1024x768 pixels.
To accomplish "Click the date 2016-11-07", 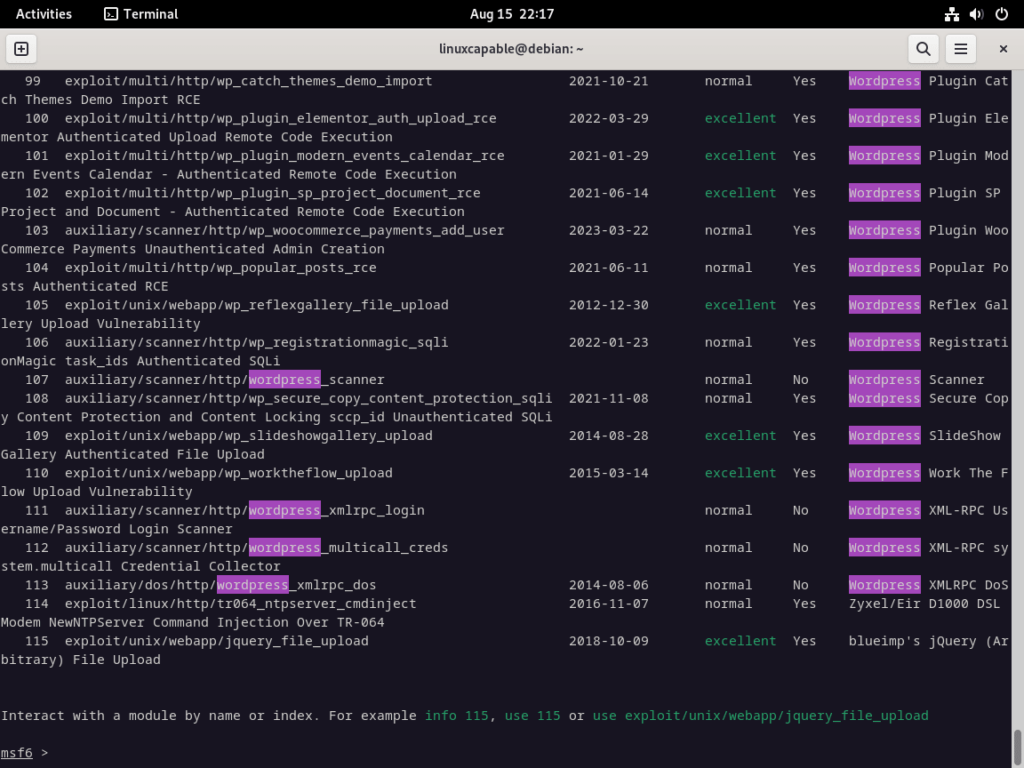I will pyautogui.click(x=609, y=603).
